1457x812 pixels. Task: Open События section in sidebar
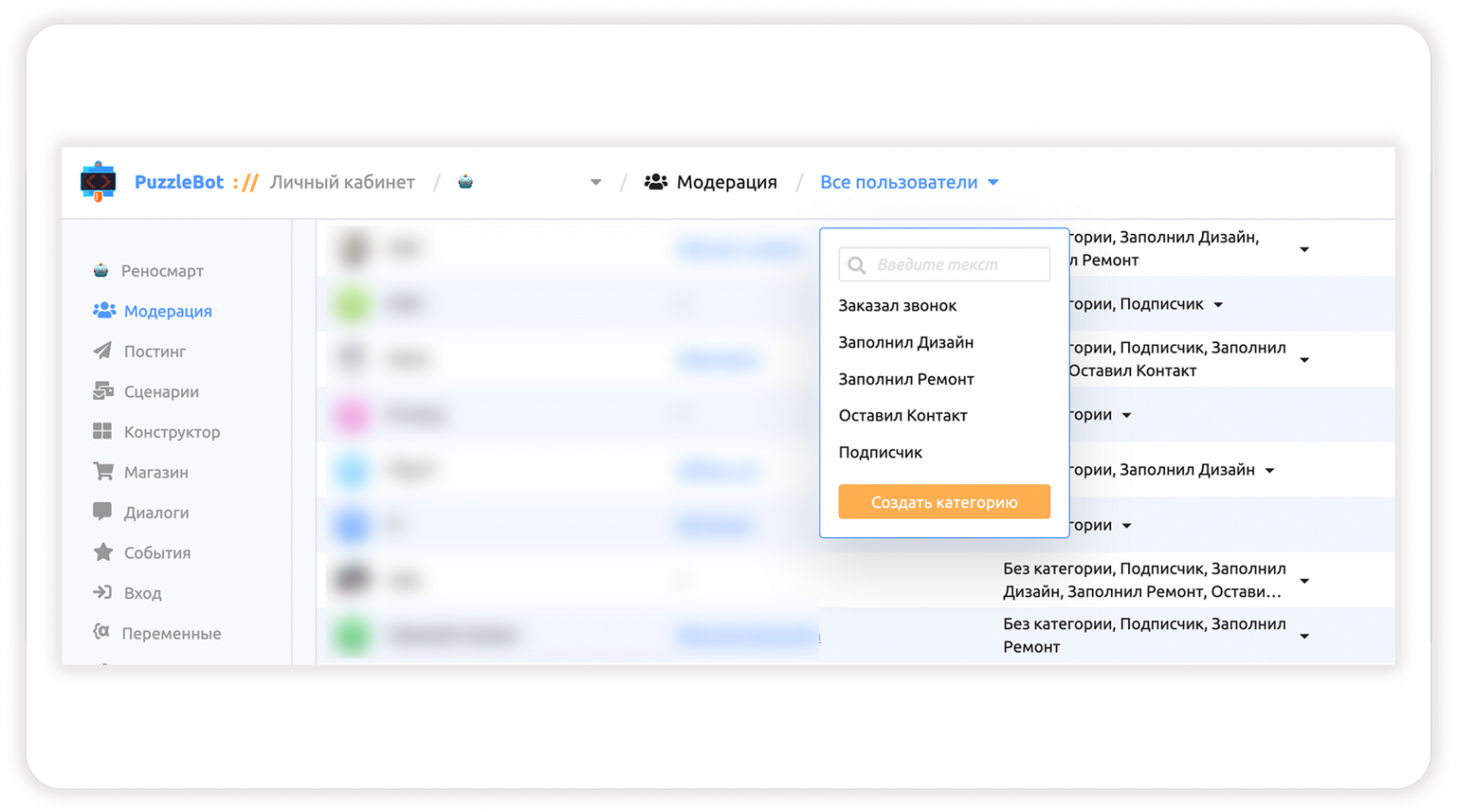[x=158, y=553]
